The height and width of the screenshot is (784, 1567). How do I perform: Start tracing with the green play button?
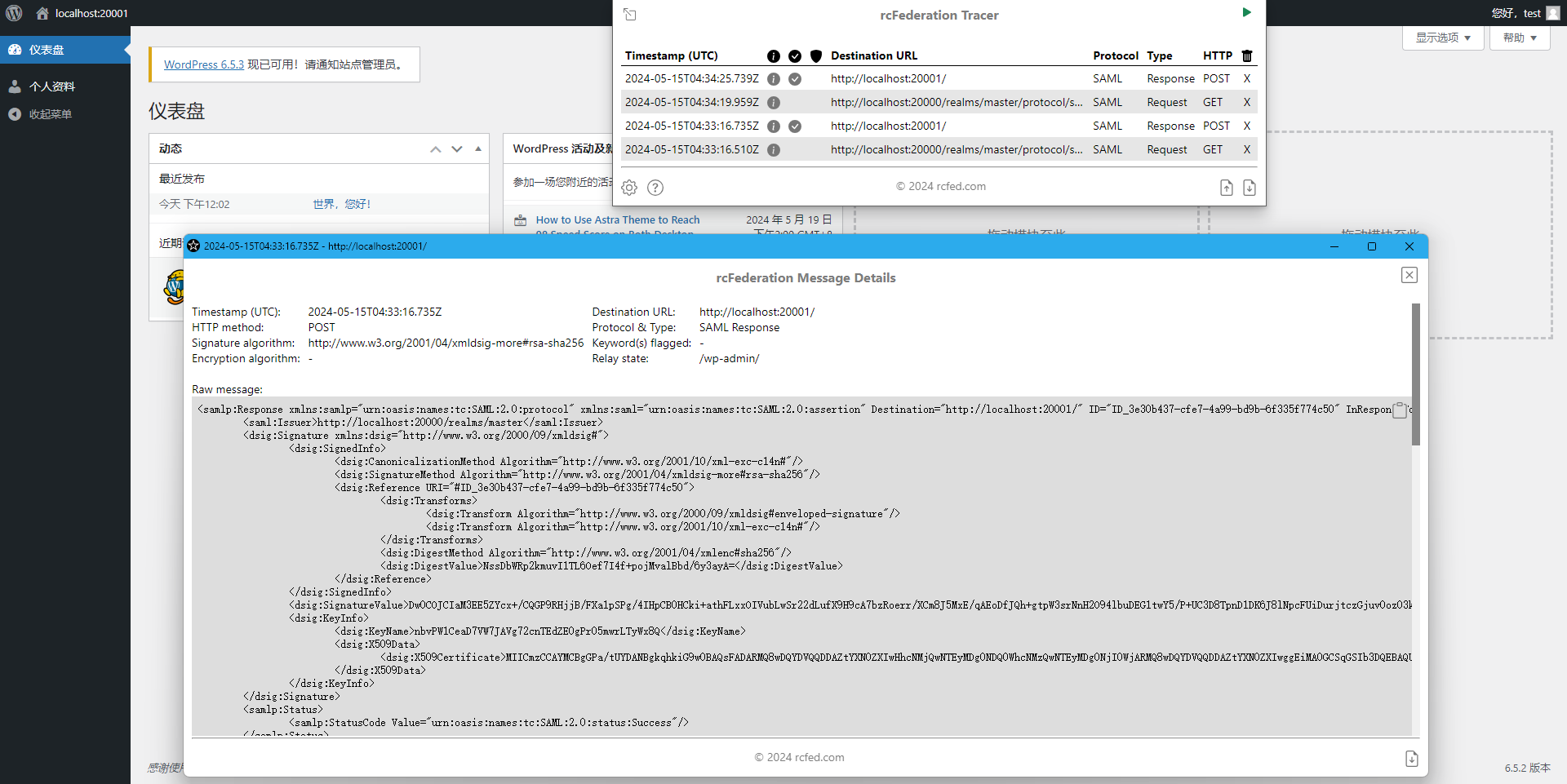(1246, 12)
